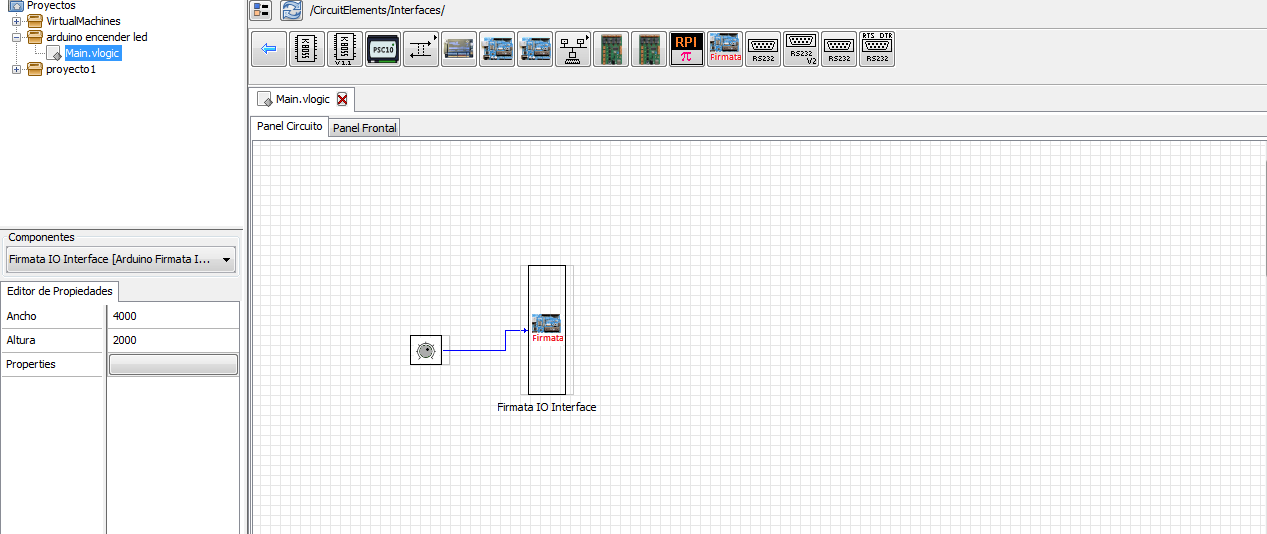Select the knob component on the canvas

pos(426,350)
